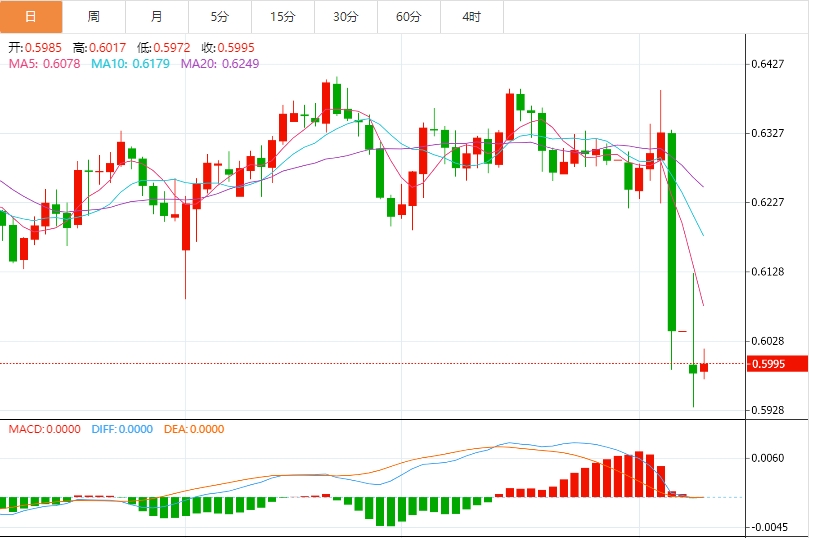Click the MACD: 0.0000 label

(45, 429)
